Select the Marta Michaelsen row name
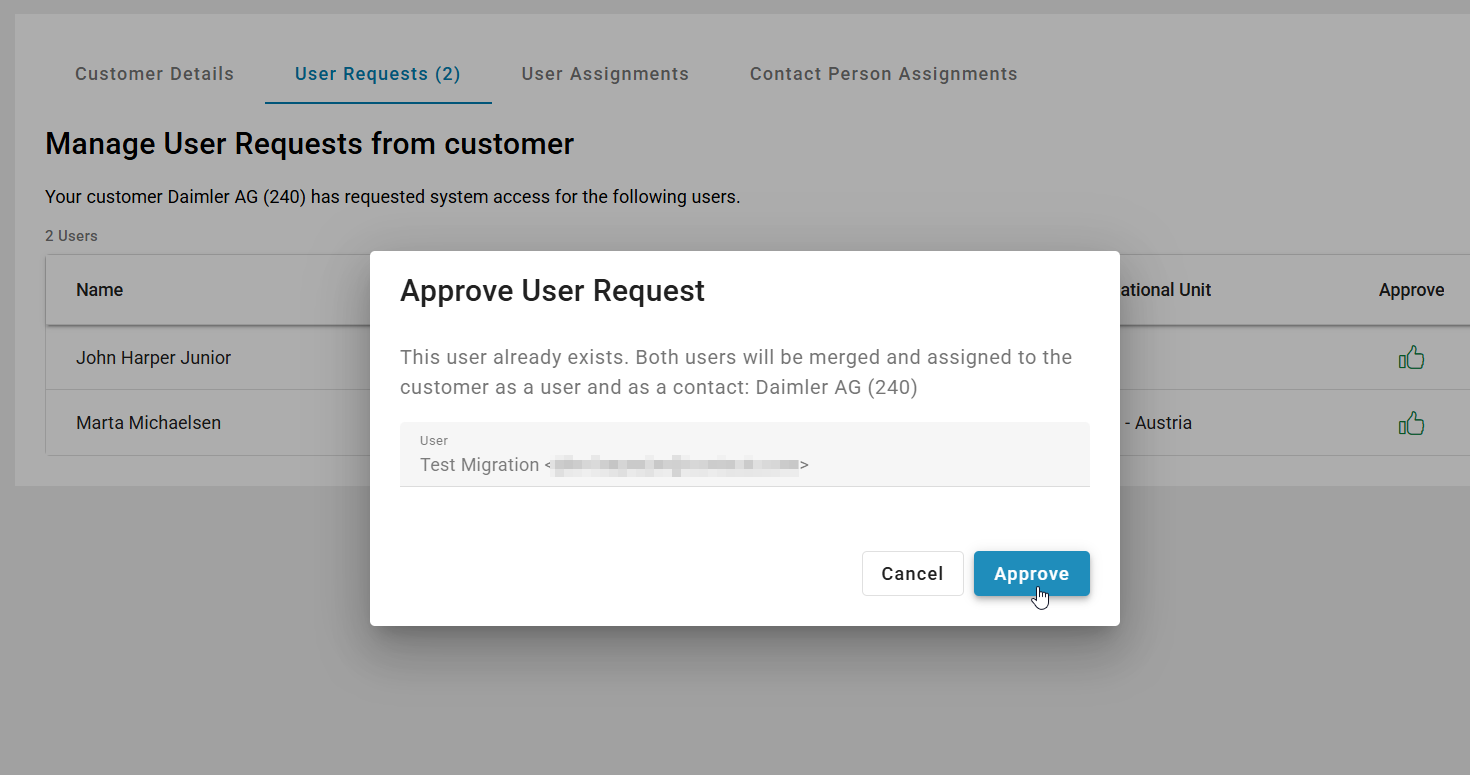 coord(148,423)
